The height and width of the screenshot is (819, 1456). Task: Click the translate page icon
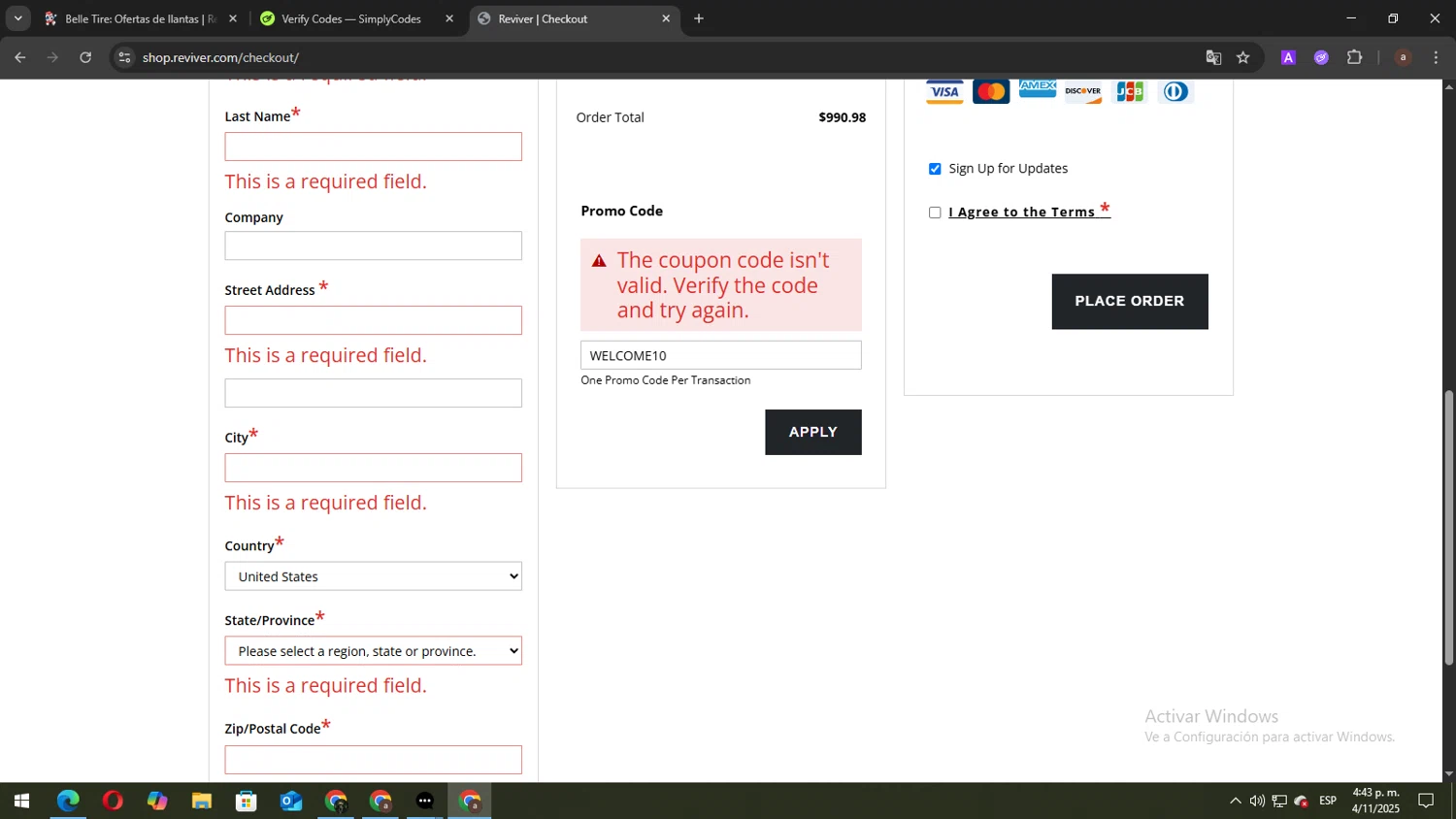pyautogui.click(x=1213, y=57)
